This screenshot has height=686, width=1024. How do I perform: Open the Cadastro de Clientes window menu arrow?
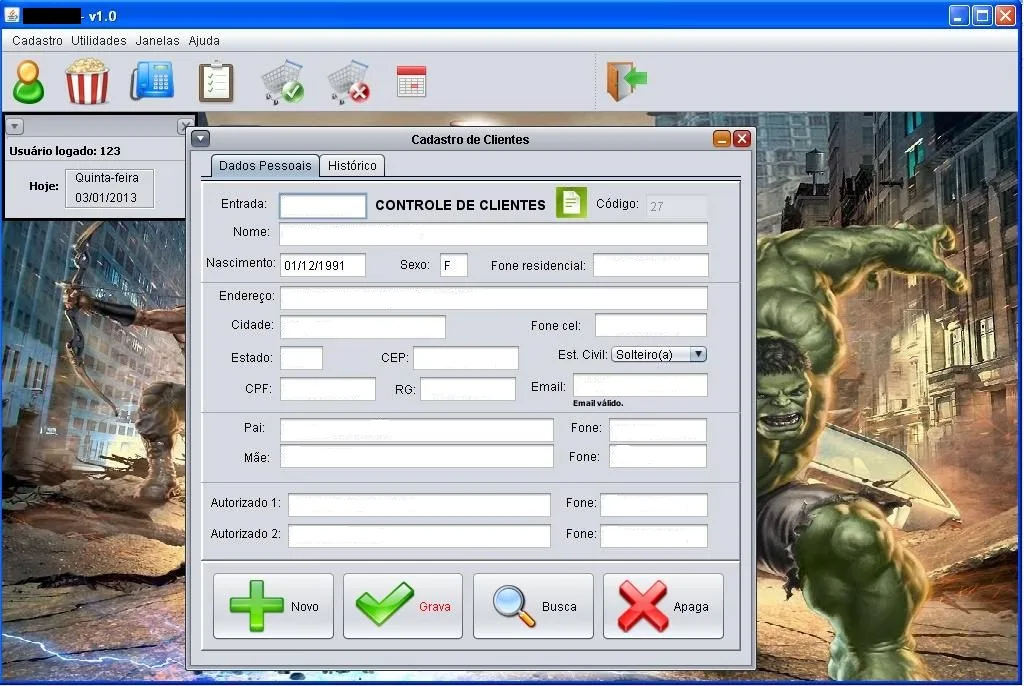200,139
